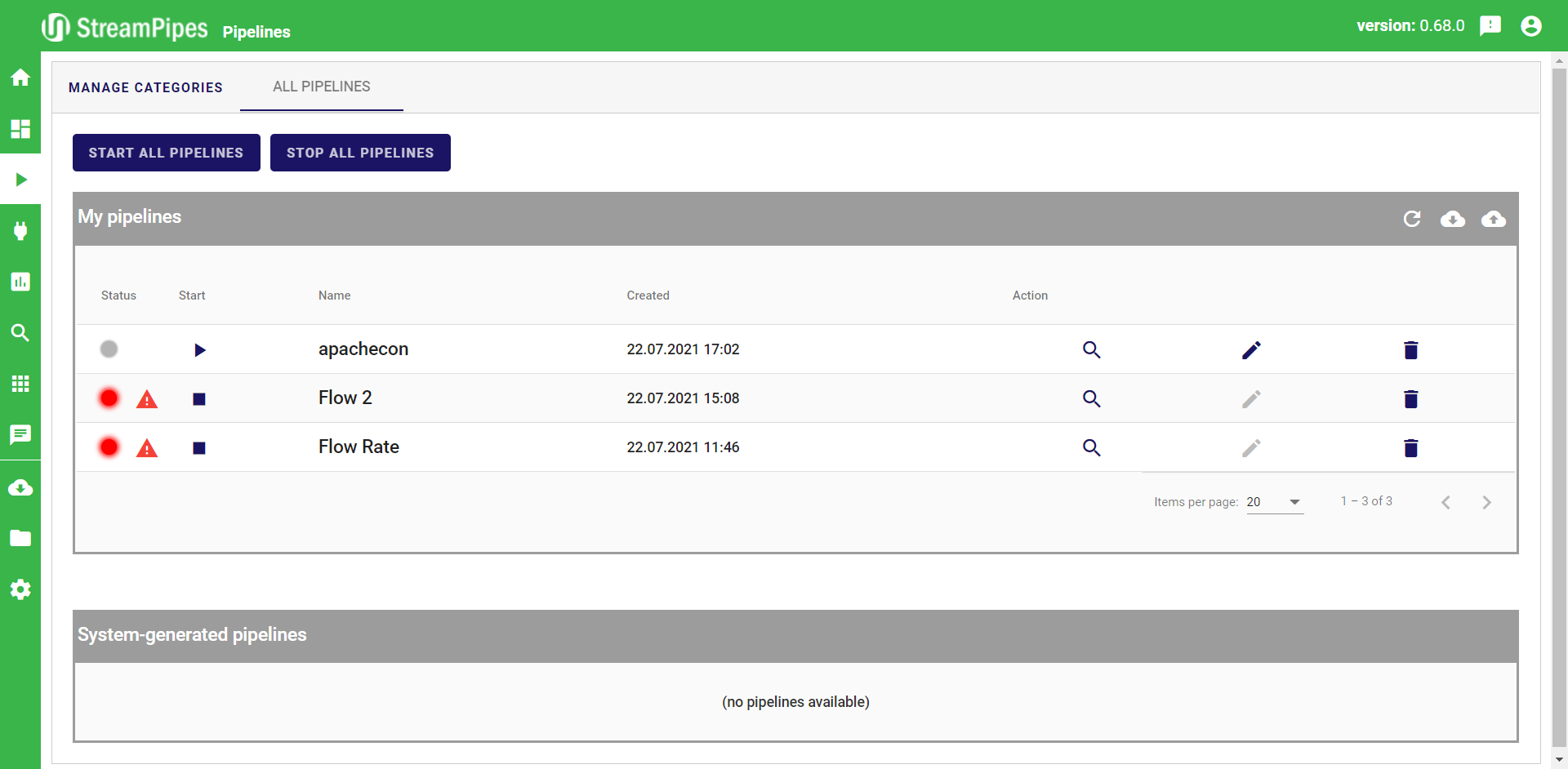Switch to the All Pipelines tab
Screen dimensions: 1568x769
321,87
